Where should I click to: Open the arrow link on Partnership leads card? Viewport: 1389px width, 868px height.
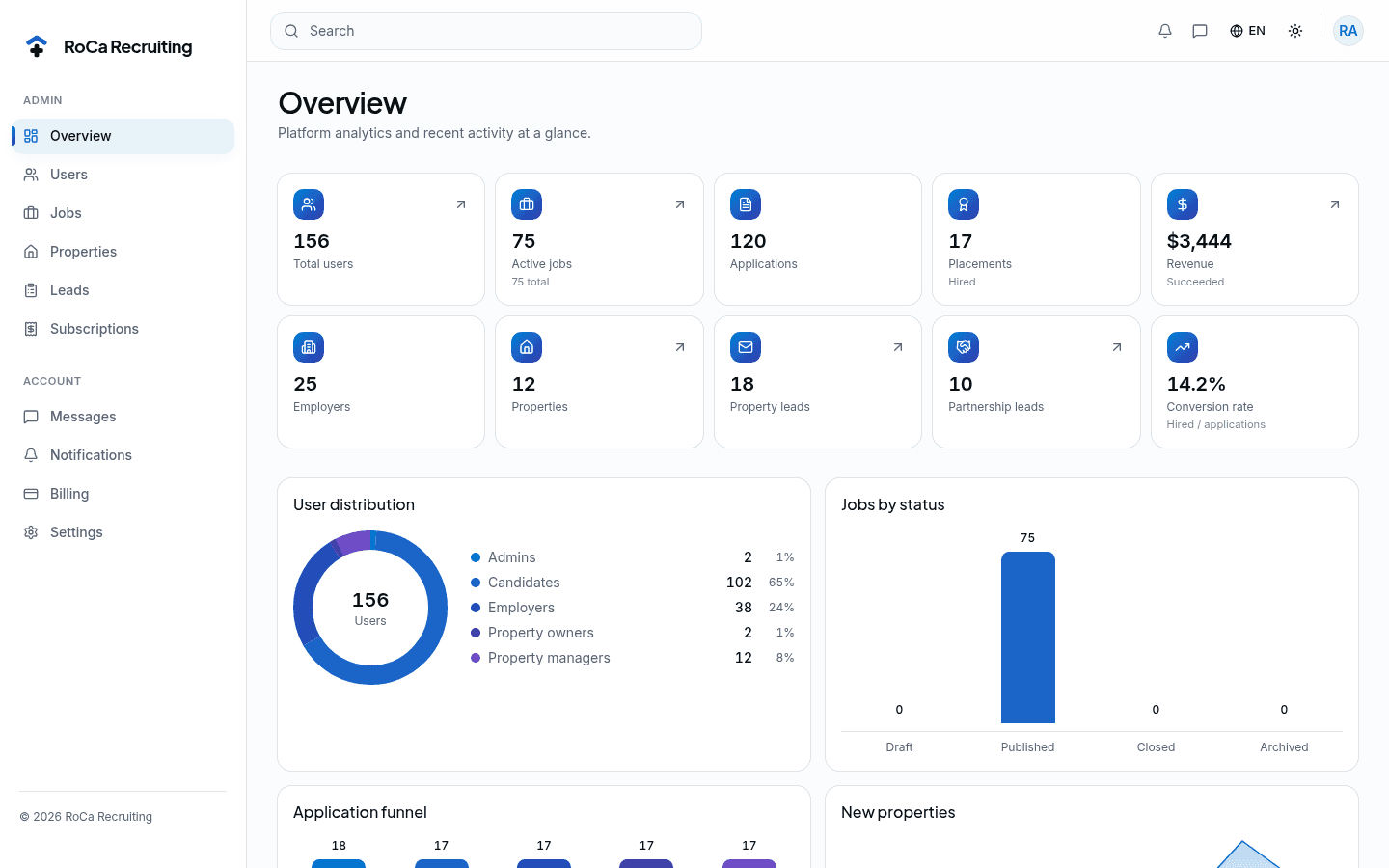click(x=1117, y=347)
